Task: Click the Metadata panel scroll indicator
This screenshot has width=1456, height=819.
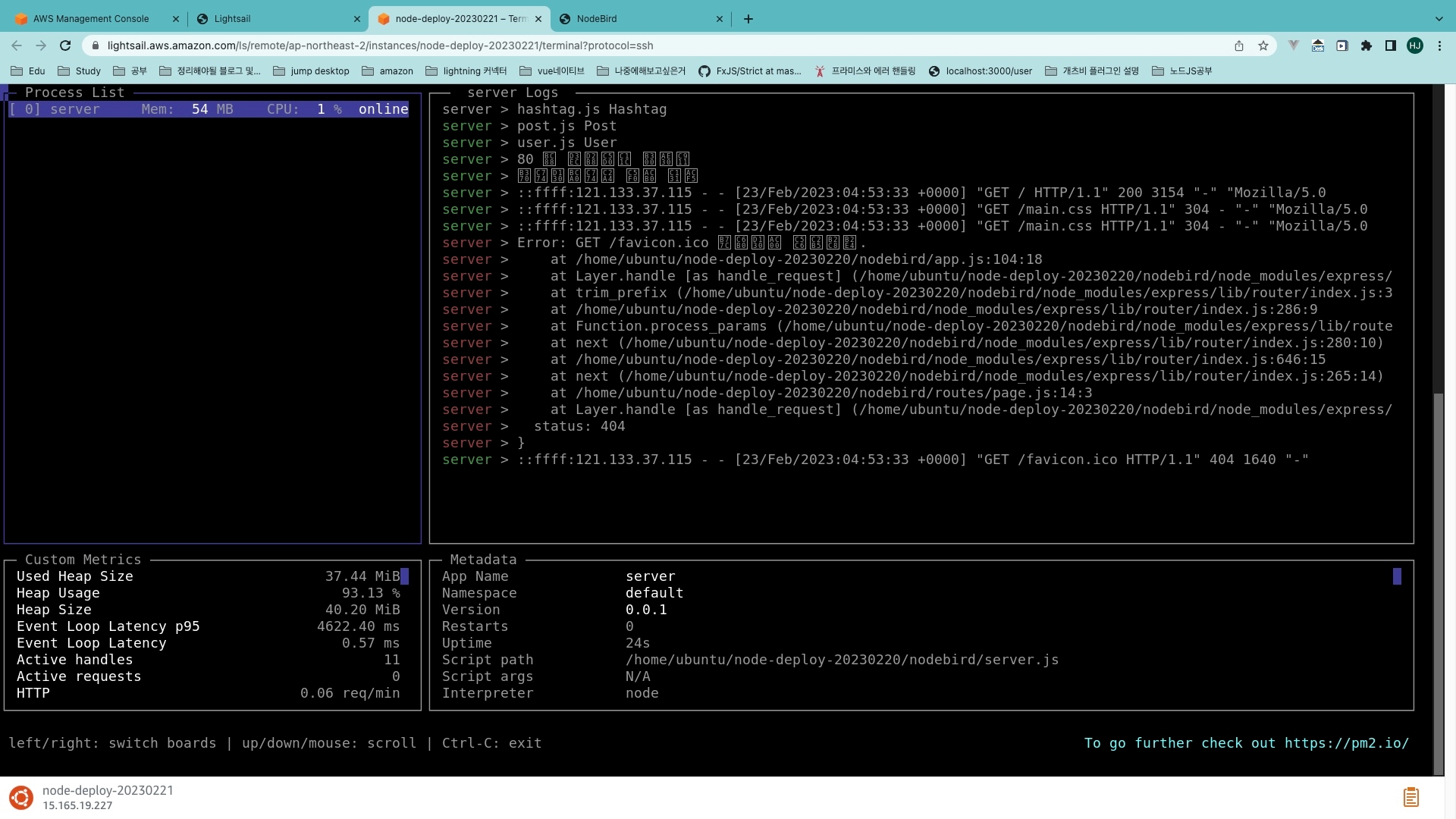Action: (1397, 576)
